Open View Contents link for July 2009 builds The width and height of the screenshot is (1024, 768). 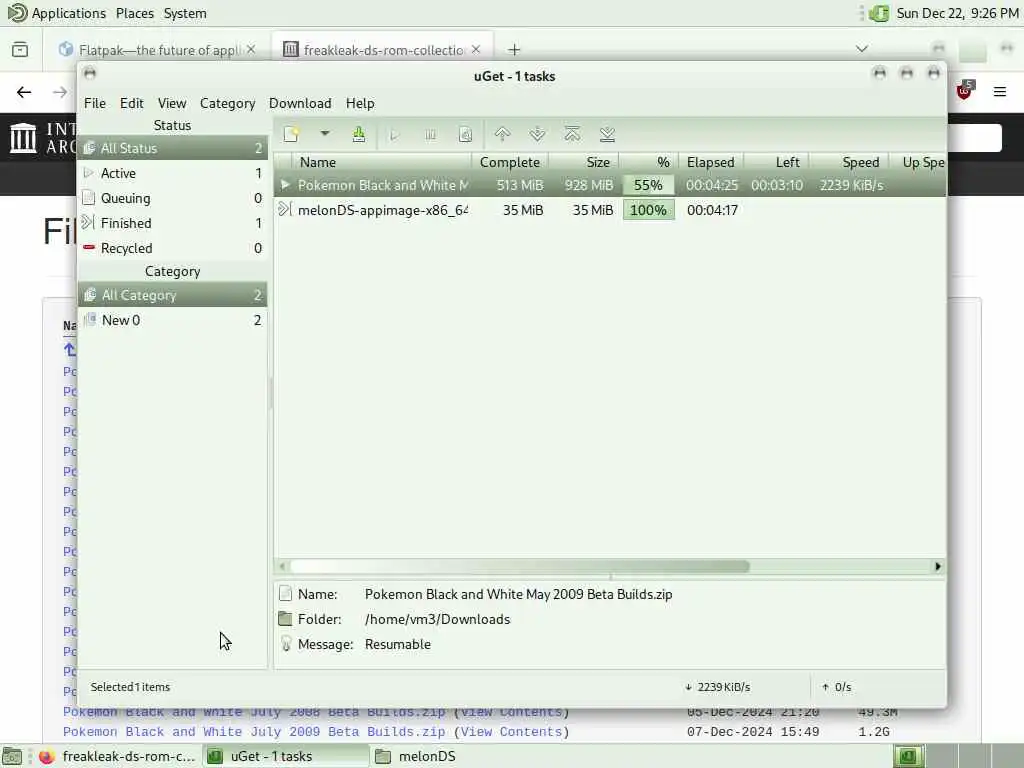pos(511,731)
